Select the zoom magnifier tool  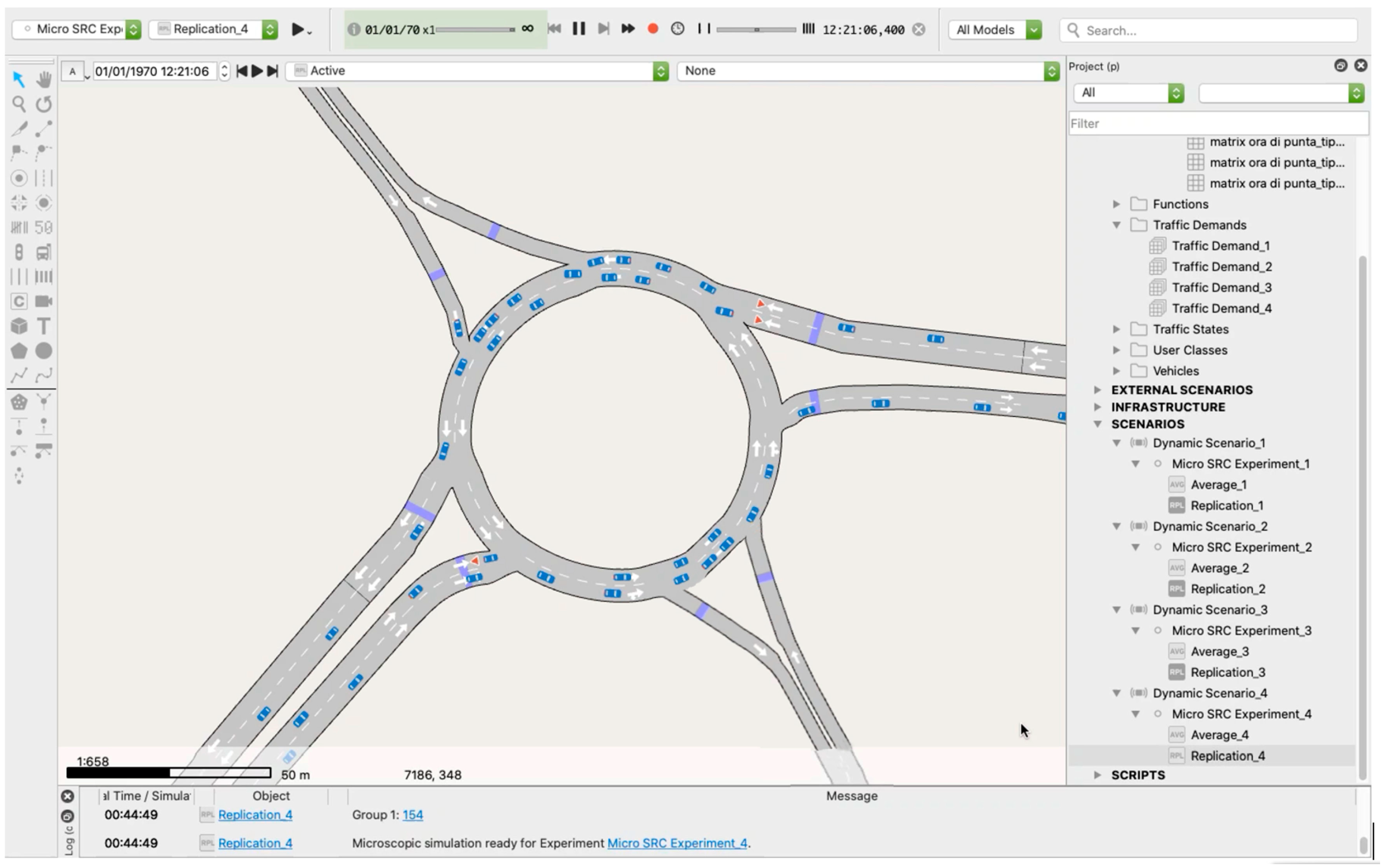click(19, 104)
